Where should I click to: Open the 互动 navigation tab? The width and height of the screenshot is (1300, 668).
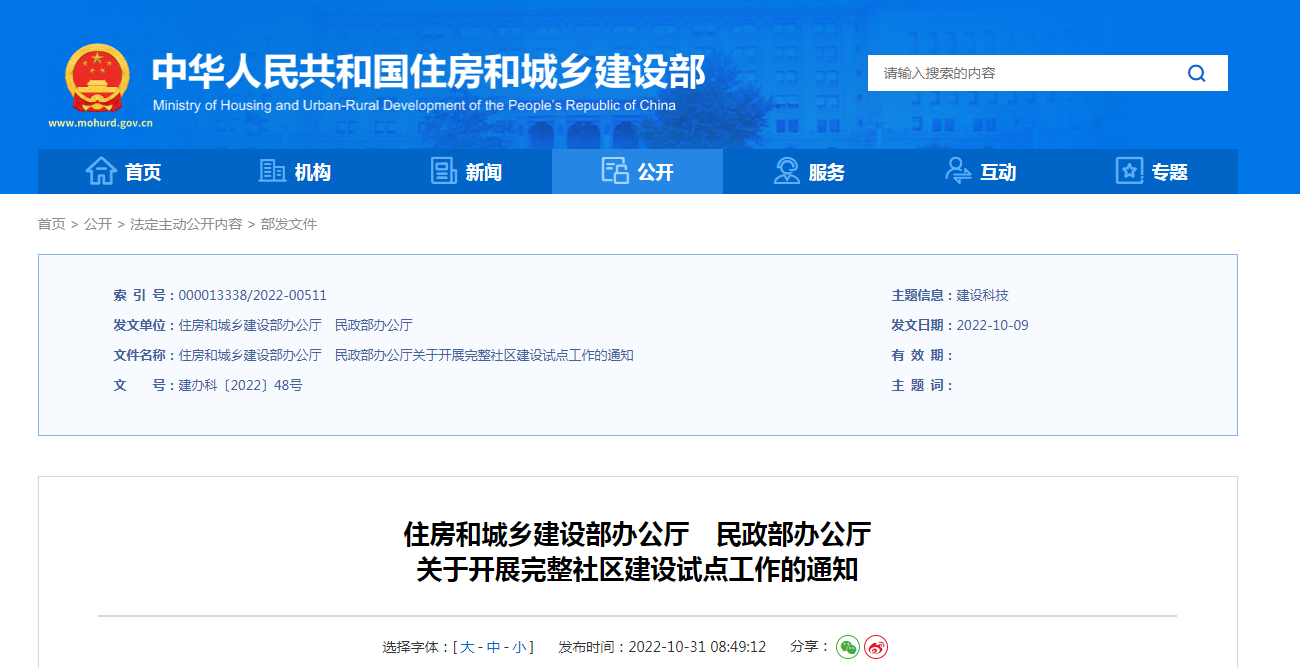980,172
